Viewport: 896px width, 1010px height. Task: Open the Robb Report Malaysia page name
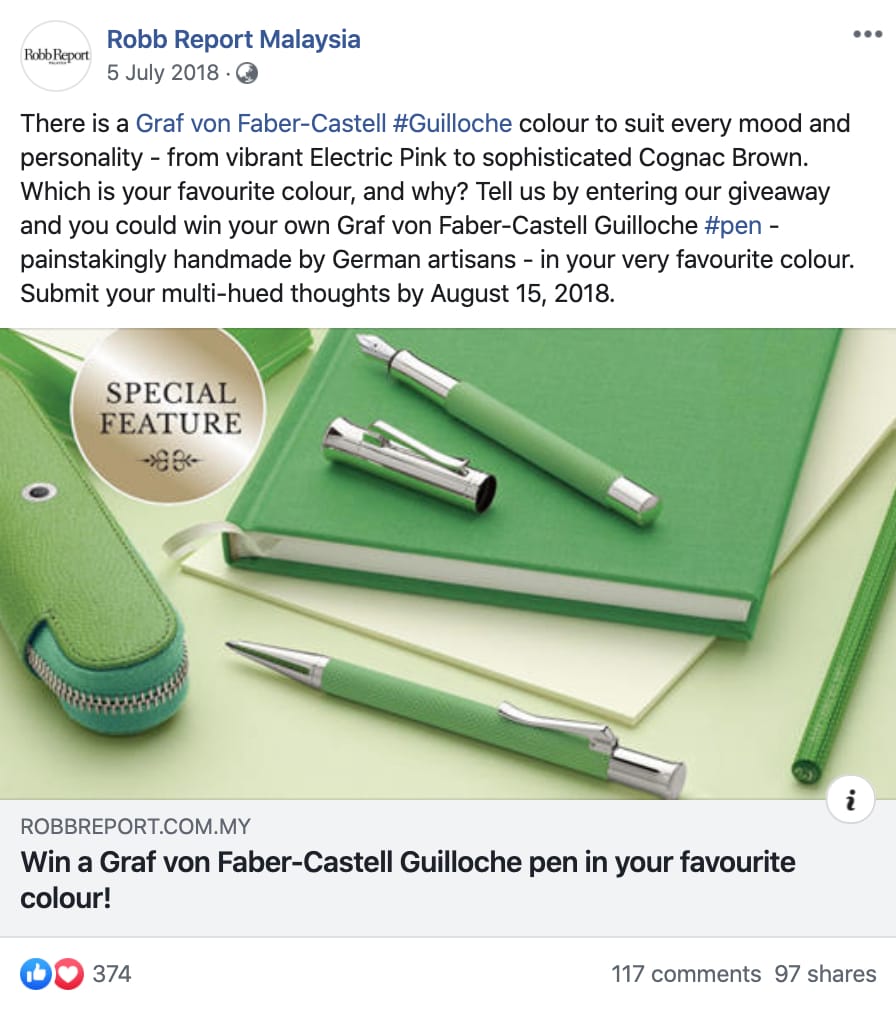[233, 39]
